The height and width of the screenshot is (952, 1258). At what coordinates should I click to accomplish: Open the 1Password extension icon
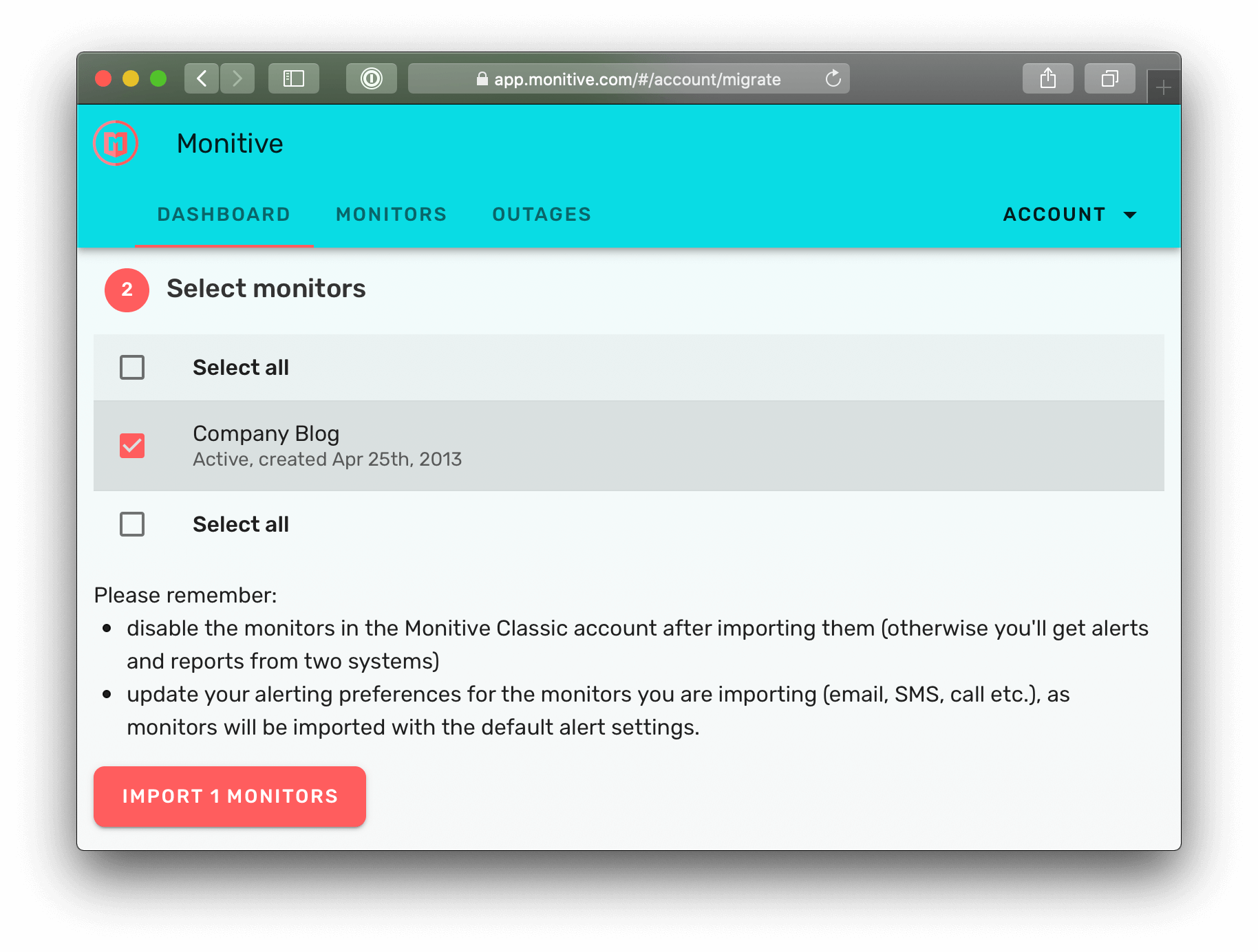(371, 78)
